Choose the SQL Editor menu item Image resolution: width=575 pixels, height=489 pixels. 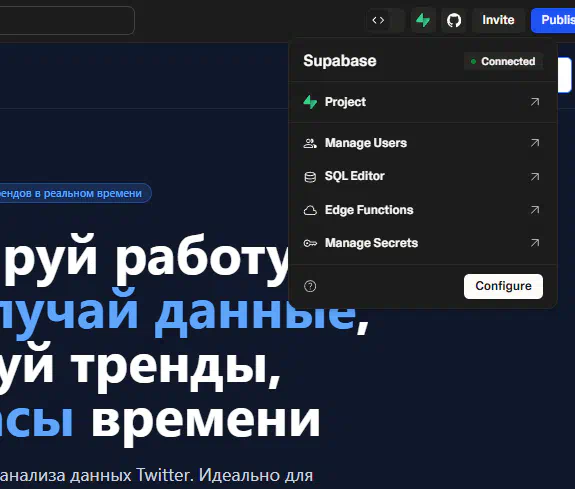point(423,176)
